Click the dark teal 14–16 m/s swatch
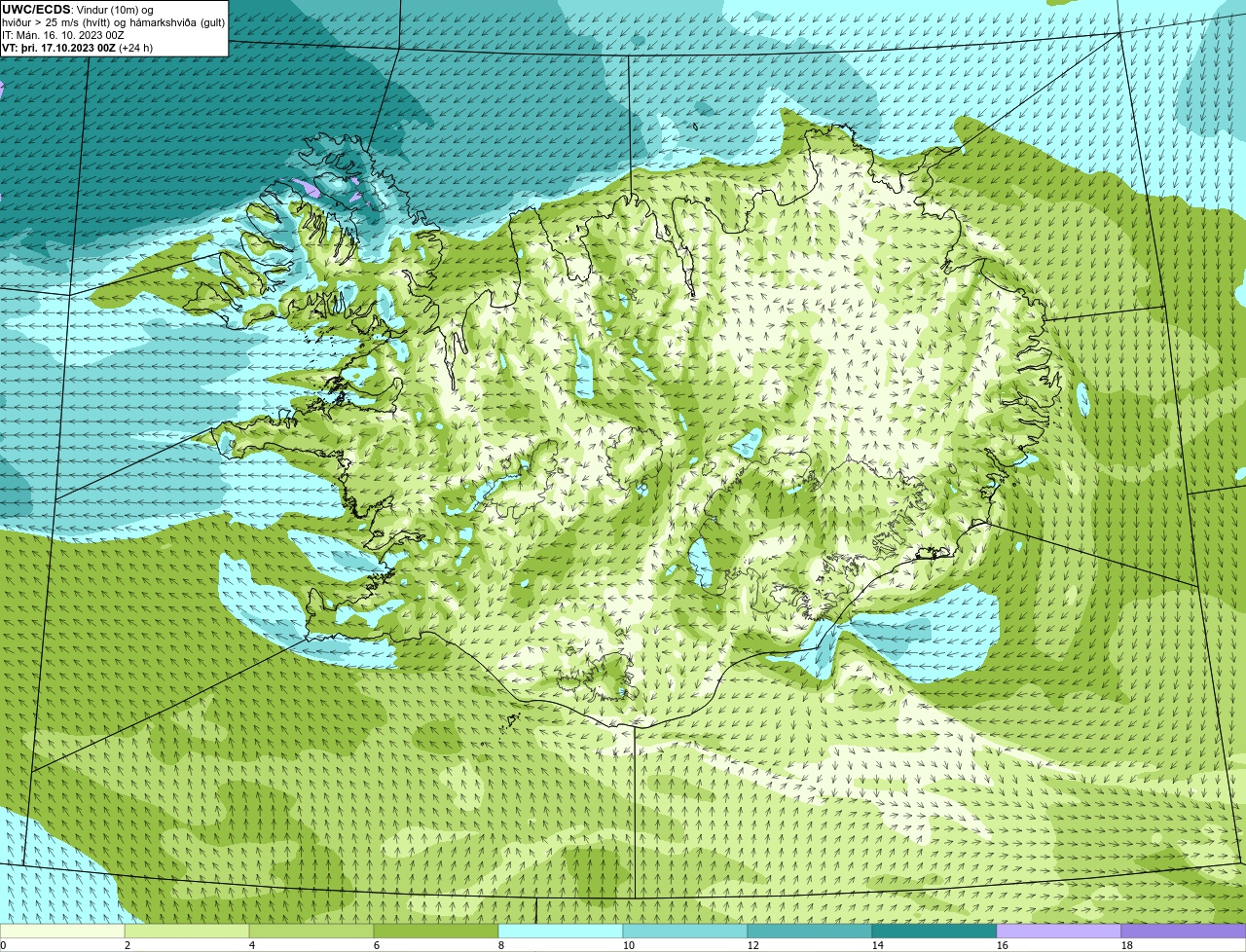Viewport: 1246px width, 952px height. click(x=934, y=932)
